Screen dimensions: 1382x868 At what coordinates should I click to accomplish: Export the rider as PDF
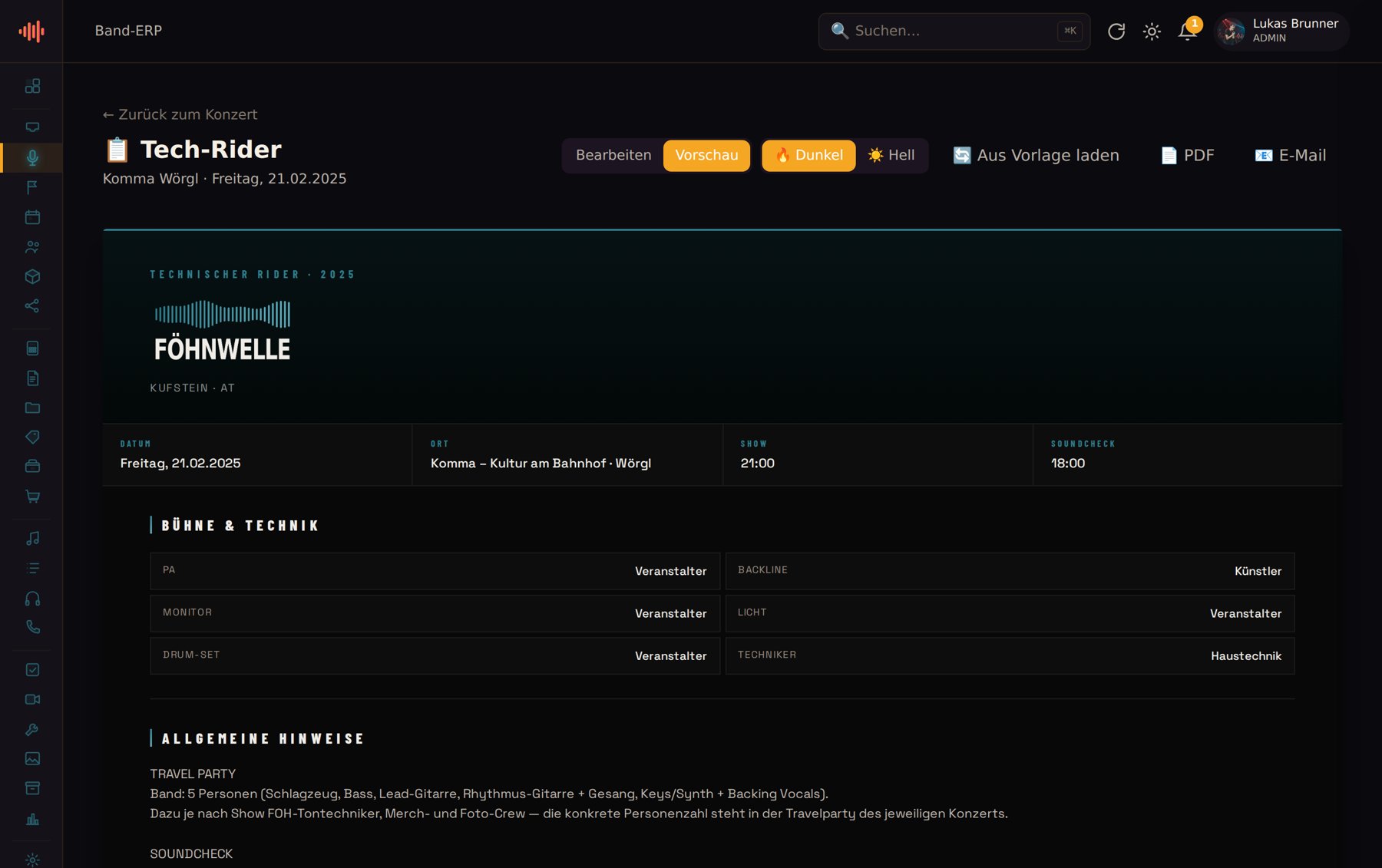(1187, 155)
